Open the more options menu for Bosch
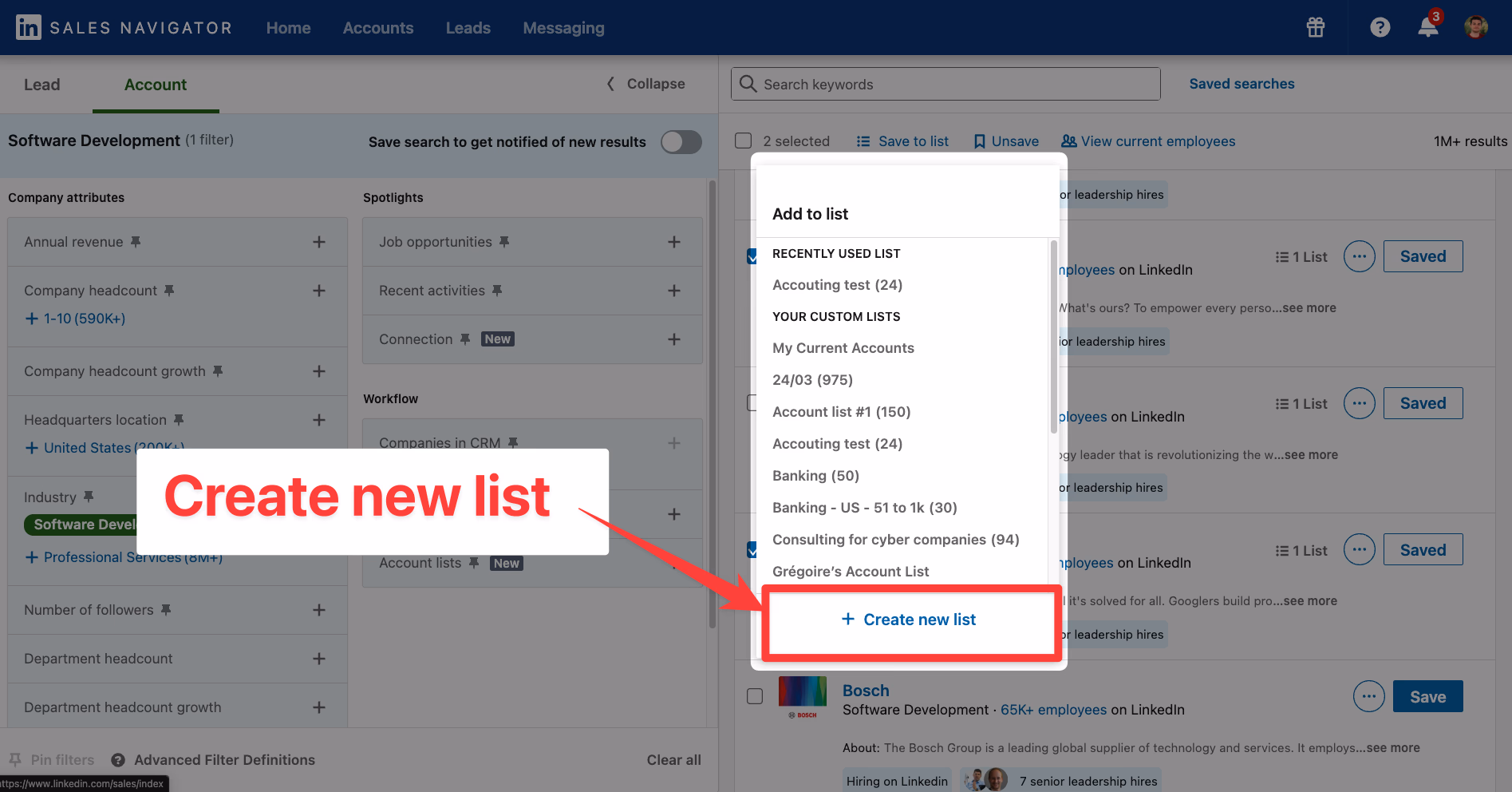This screenshot has width=1512, height=792. pyautogui.click(x=1369, y=696)
